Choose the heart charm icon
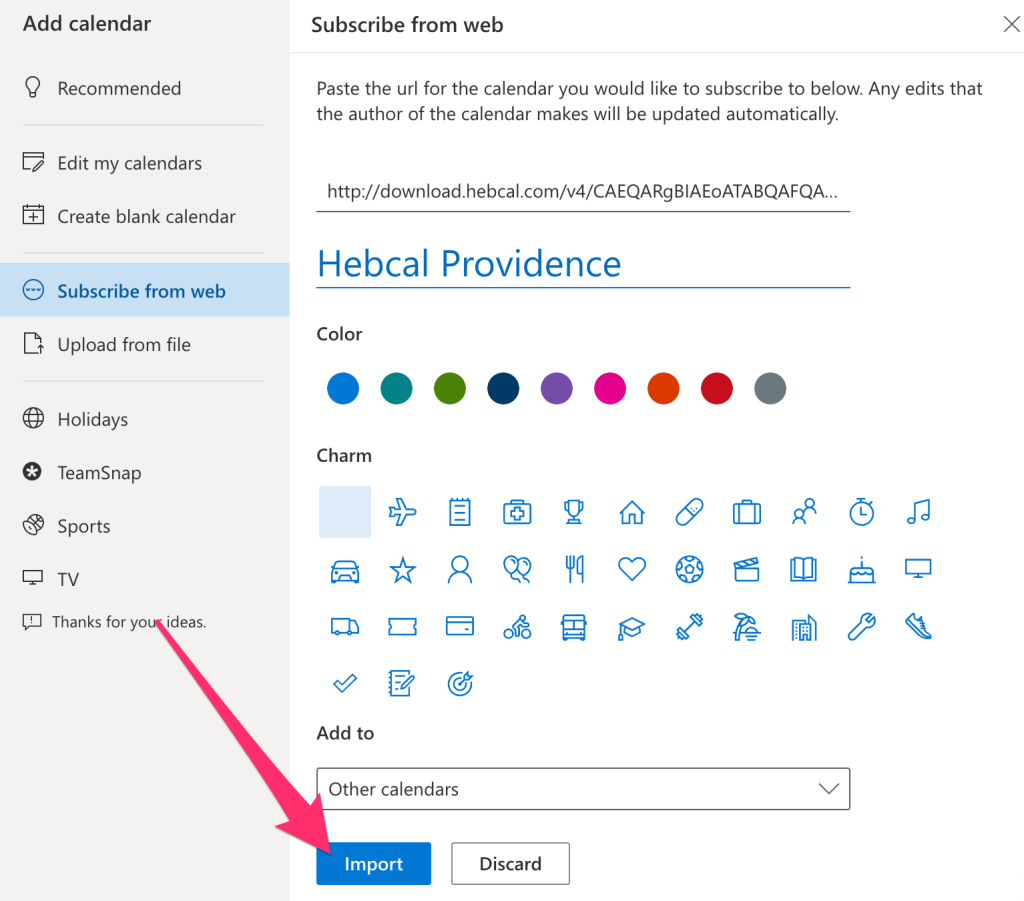The height and width of the screenshot is (901, 1024). 631,570
